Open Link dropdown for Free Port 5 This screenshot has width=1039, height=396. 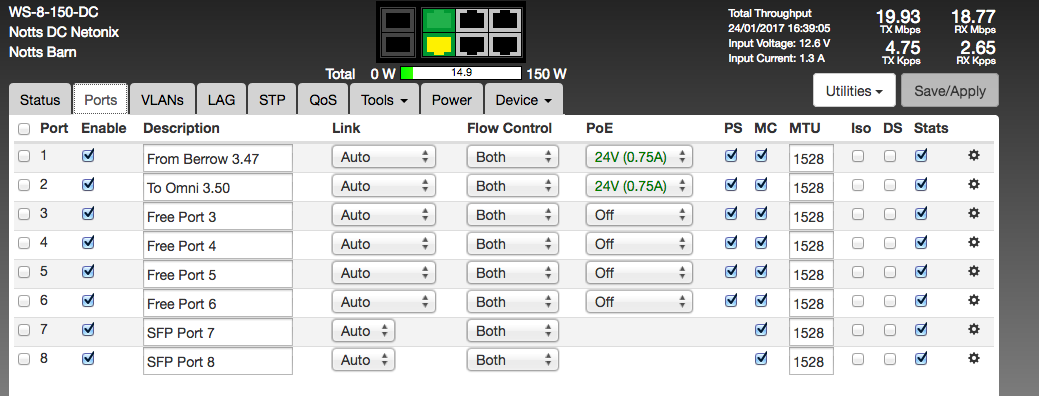384,273
